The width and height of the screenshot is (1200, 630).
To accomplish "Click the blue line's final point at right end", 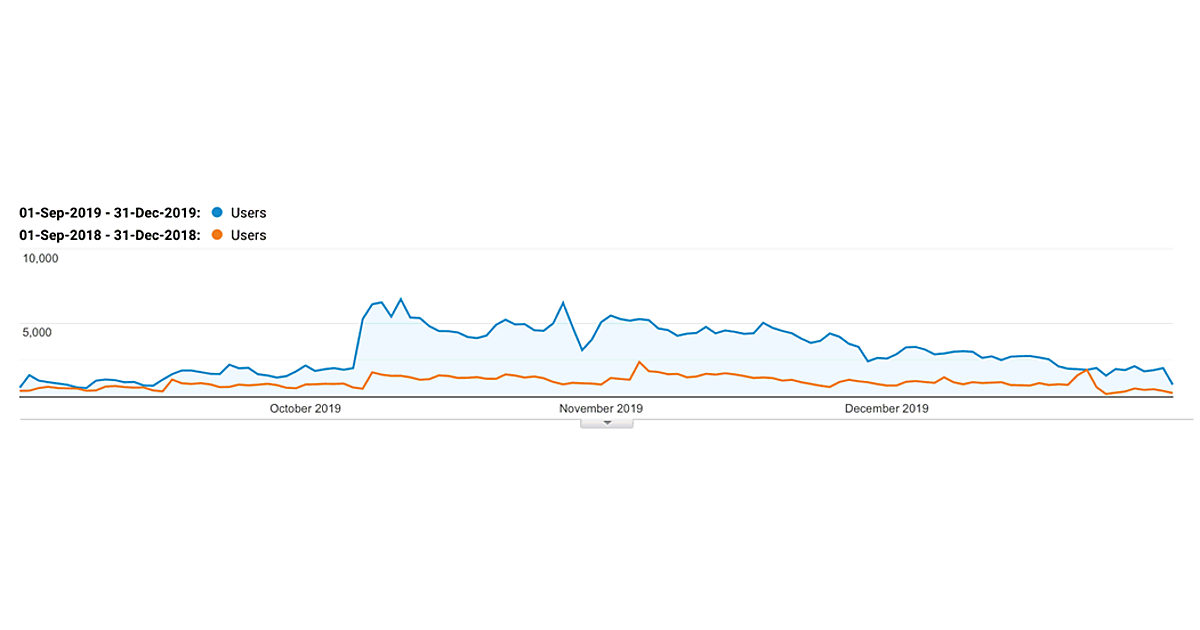I will click(x=1172, y=383).
